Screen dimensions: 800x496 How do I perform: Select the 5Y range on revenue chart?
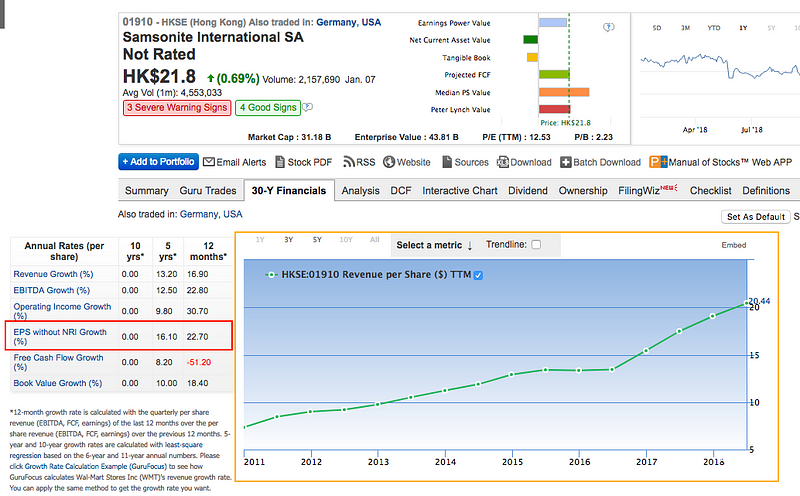tap(317, 239)
